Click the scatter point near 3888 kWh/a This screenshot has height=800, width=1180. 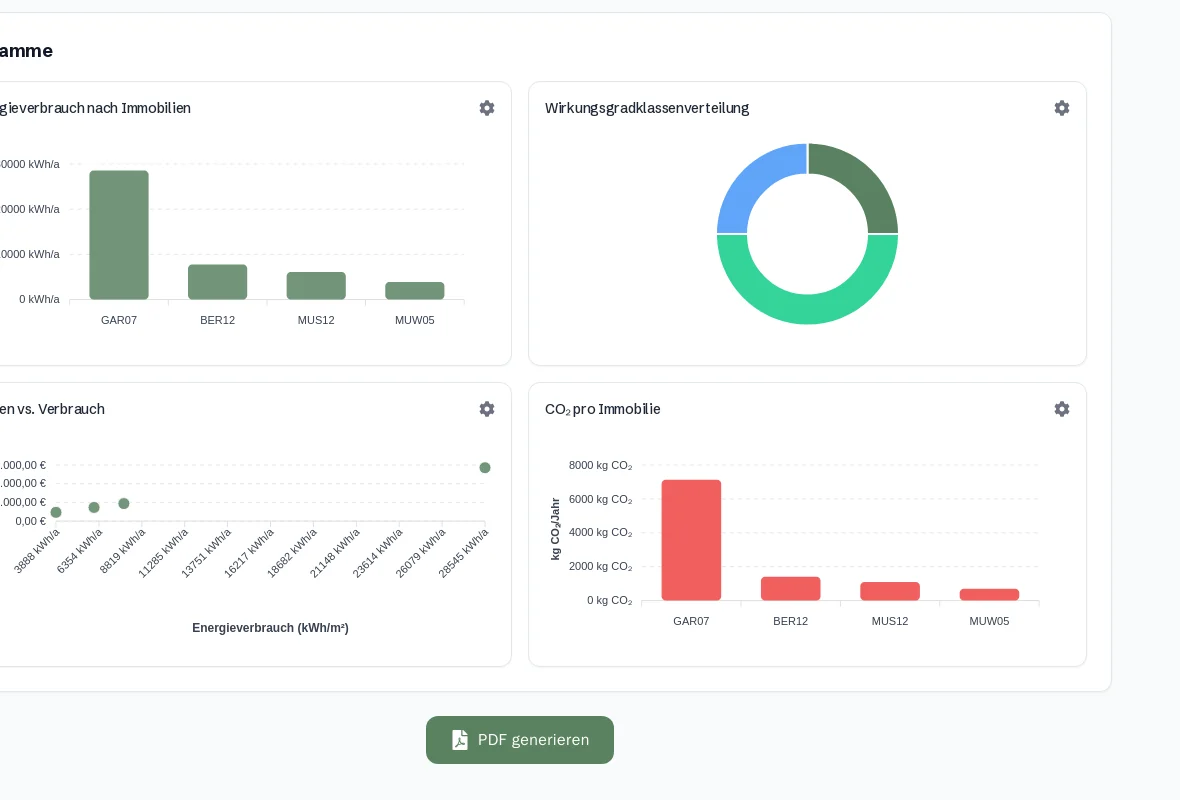click(56, 513)
